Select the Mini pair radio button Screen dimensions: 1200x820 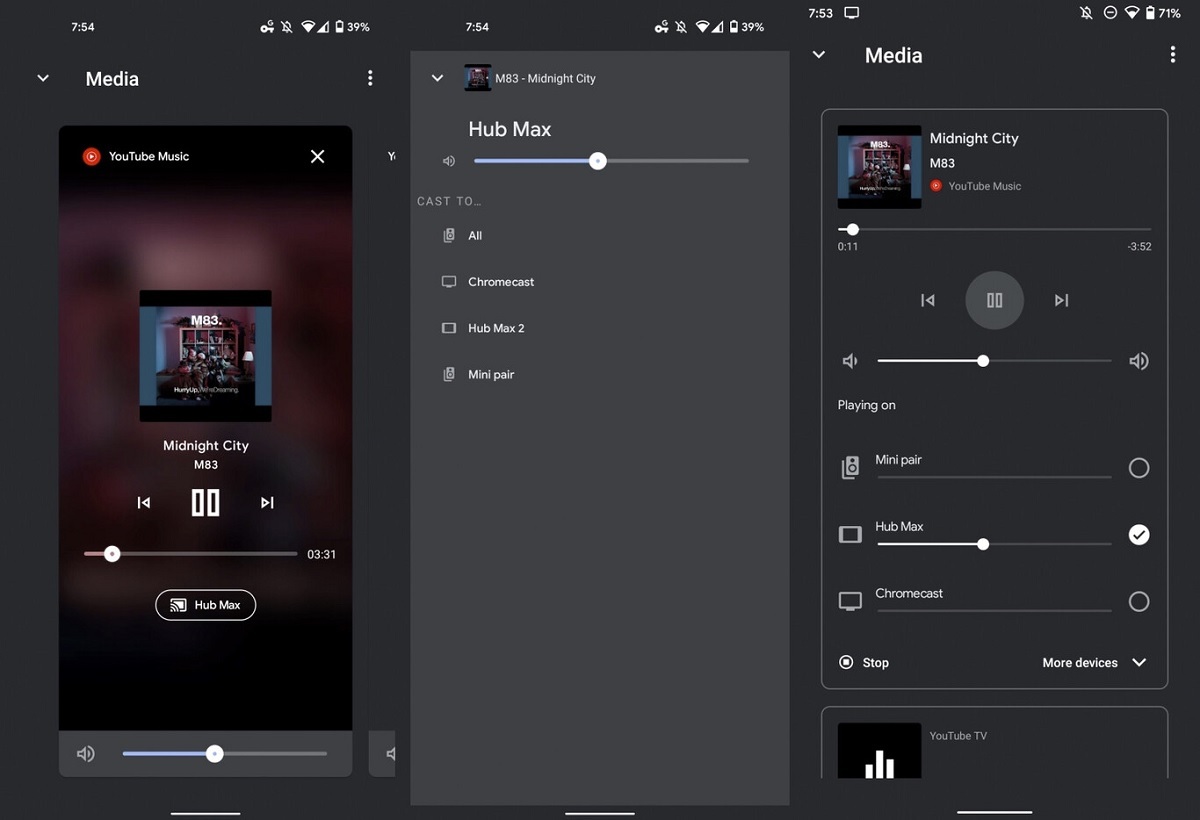(x=1139, y=468)
